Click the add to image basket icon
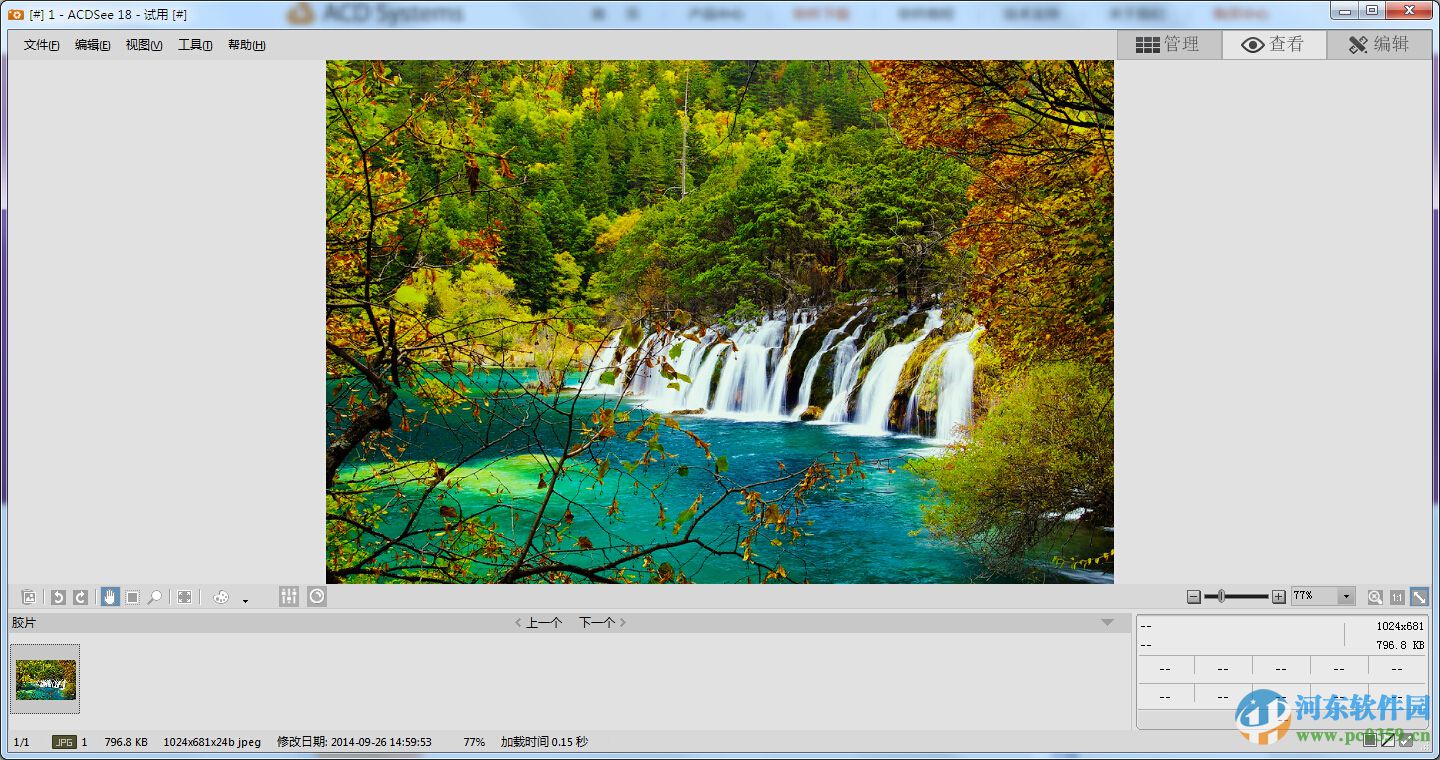Screen dimensions: 1440x760 coord(29,597)
